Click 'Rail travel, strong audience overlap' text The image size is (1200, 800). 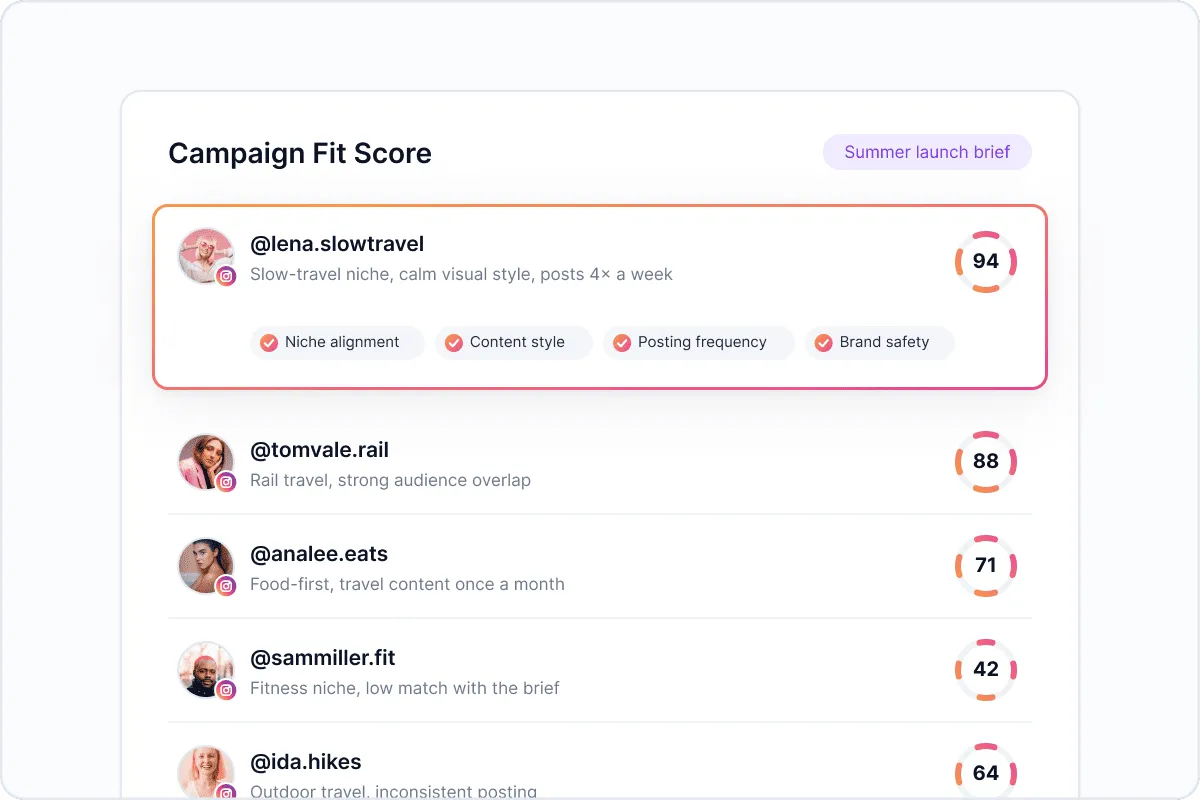390,480
